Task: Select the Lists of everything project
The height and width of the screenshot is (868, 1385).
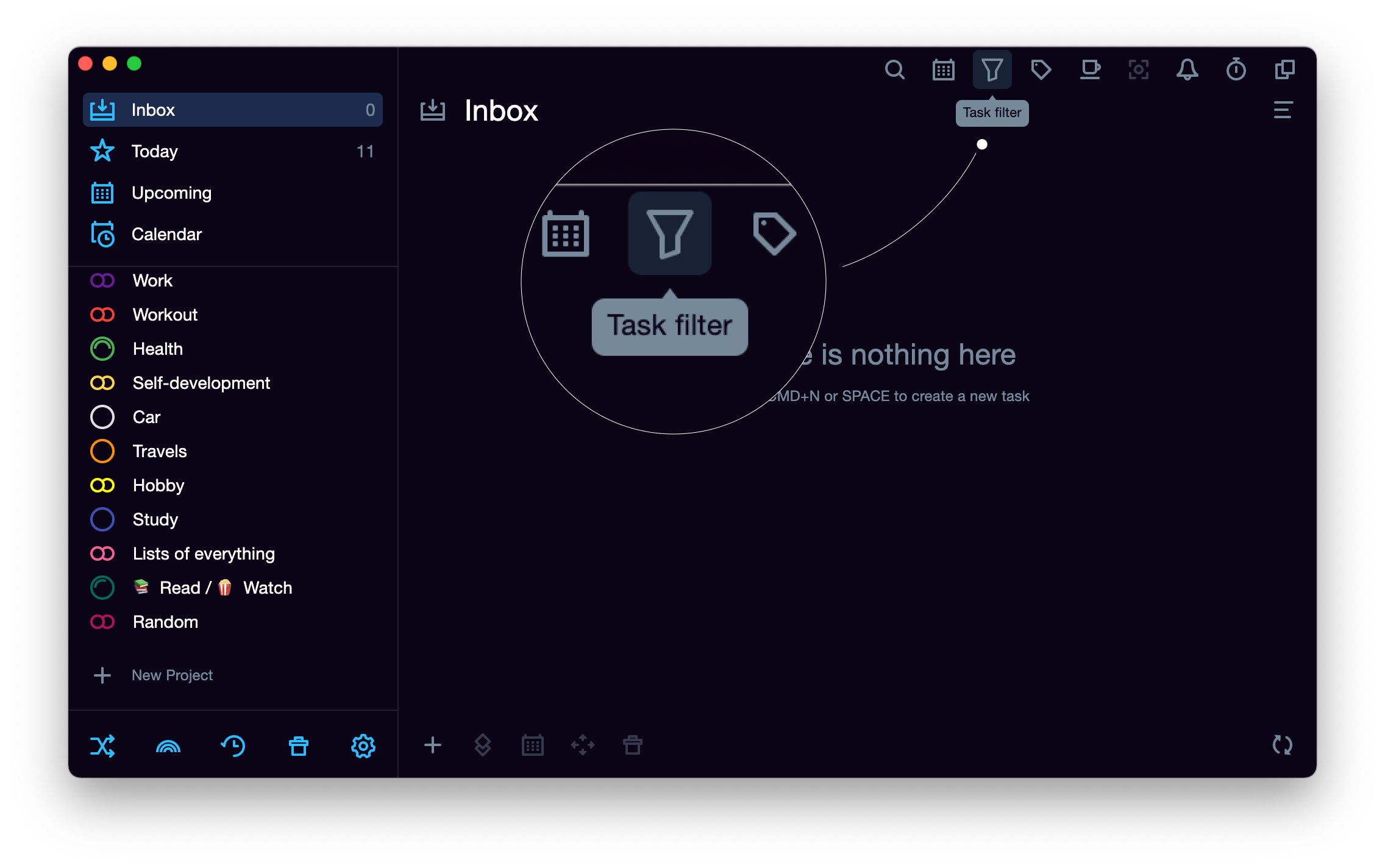Action: pyautogui.click(x=204, y=553)
